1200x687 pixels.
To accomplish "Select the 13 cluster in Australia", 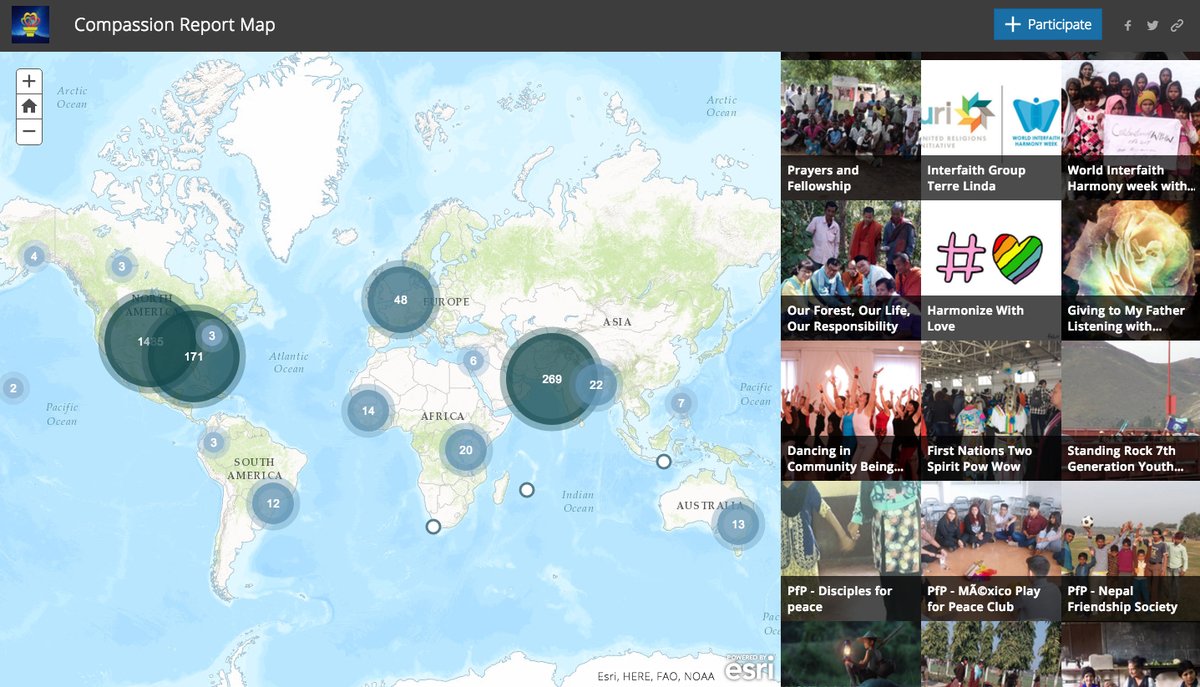I will [738, 524].
